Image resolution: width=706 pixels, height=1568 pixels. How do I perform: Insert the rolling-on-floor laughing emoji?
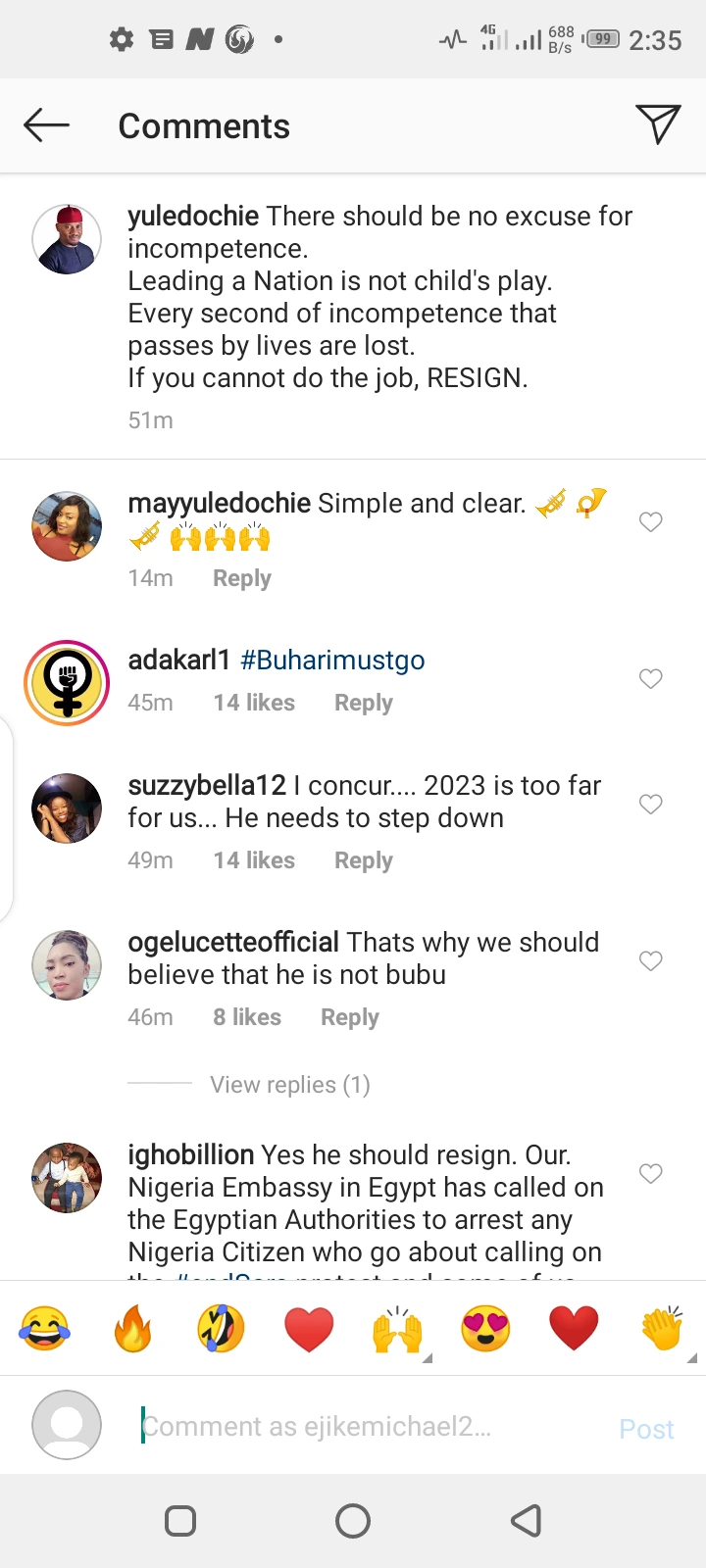tap(221, 1329)
